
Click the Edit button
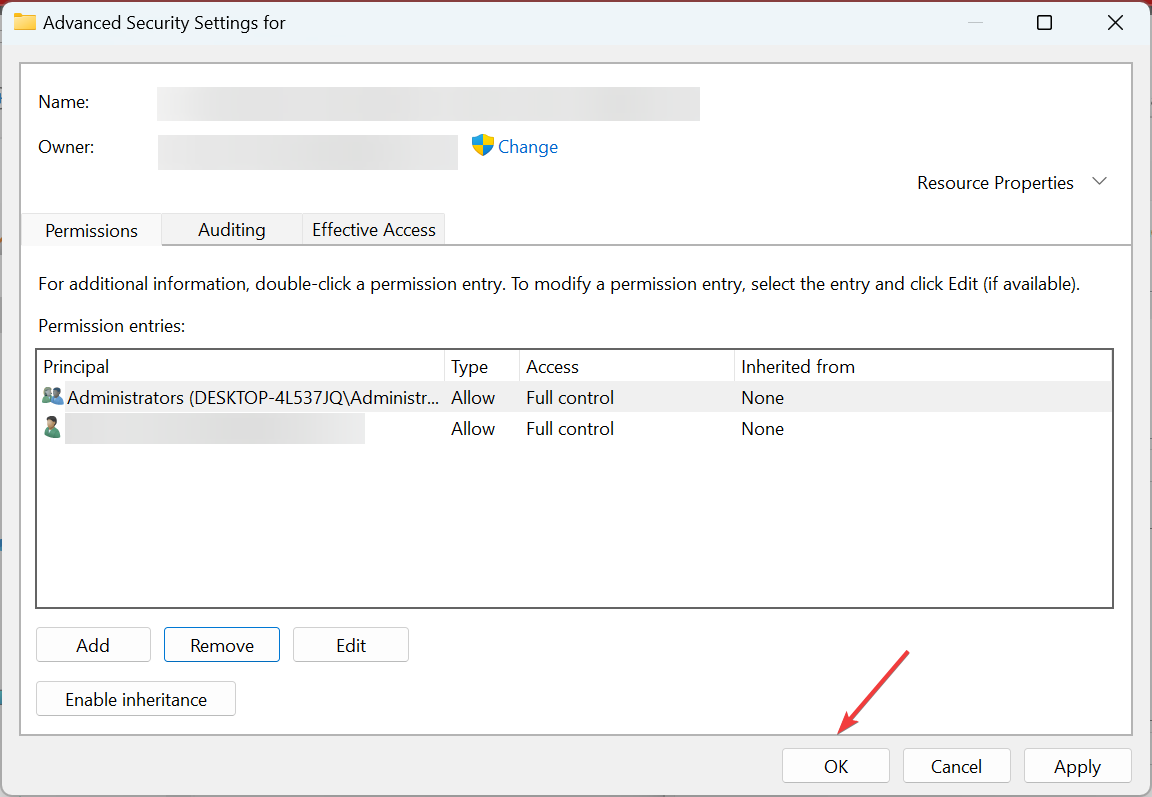pyautogui.click(x=351, y=646)
